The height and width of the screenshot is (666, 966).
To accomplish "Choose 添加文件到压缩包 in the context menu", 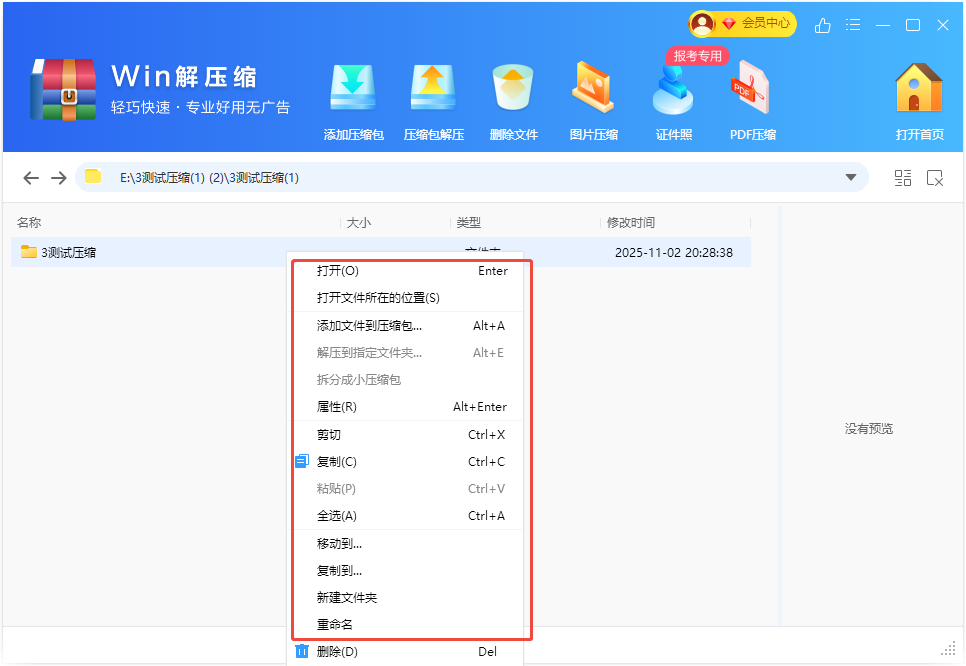I will point(369,325).
